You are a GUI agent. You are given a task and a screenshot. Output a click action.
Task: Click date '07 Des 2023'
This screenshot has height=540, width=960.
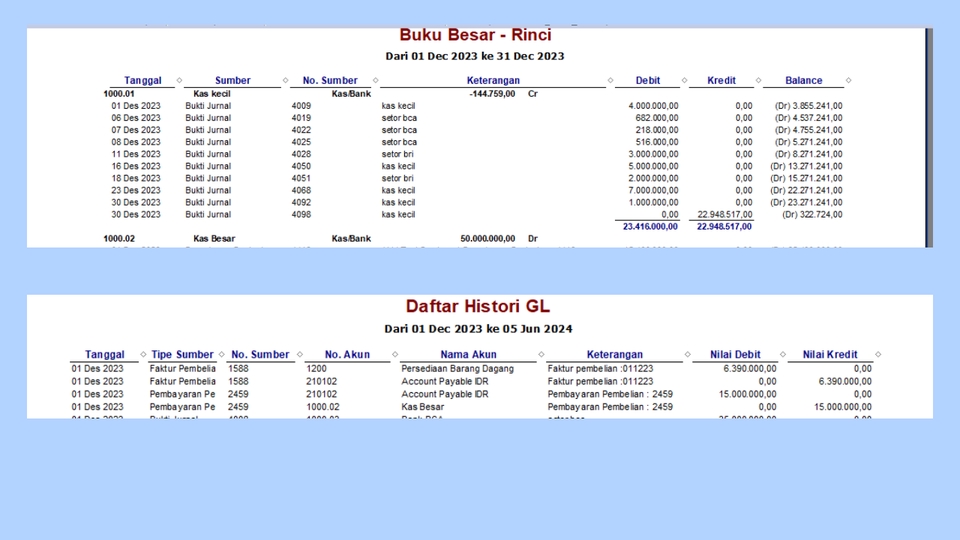point(136,130)
